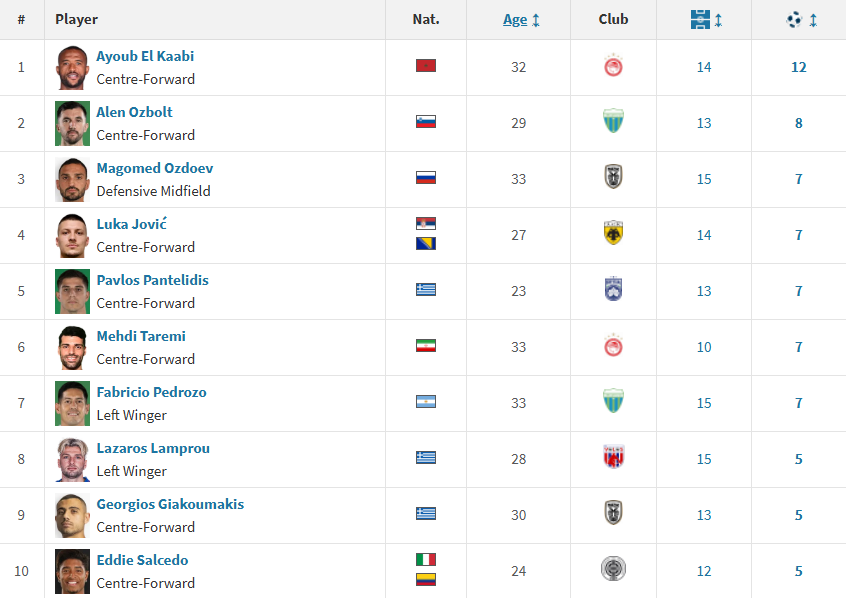Click the matches value 13 in Alen Ozbolt's row
846x598 pixels.
coord(704,123)
